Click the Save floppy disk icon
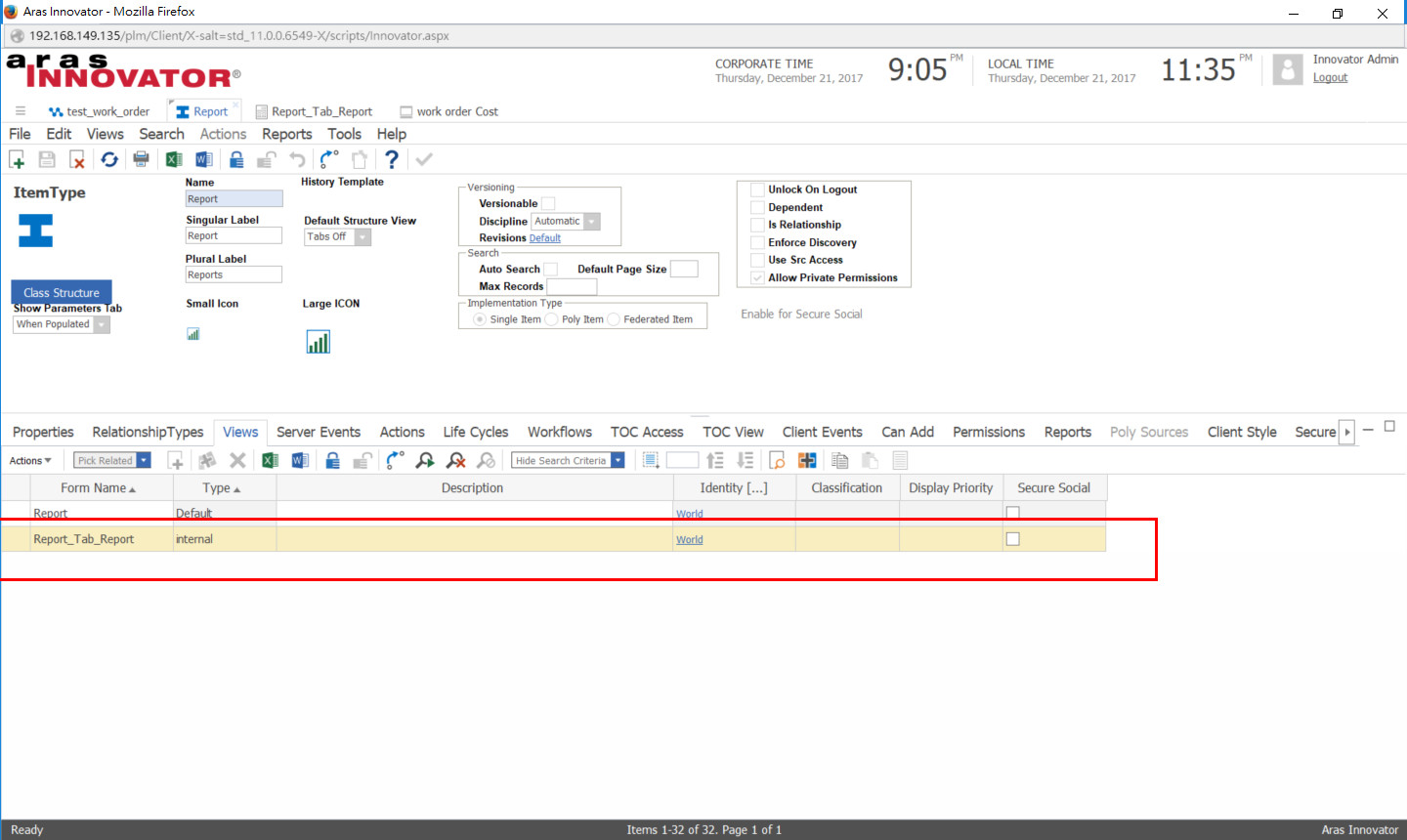 tap(47, 159)
